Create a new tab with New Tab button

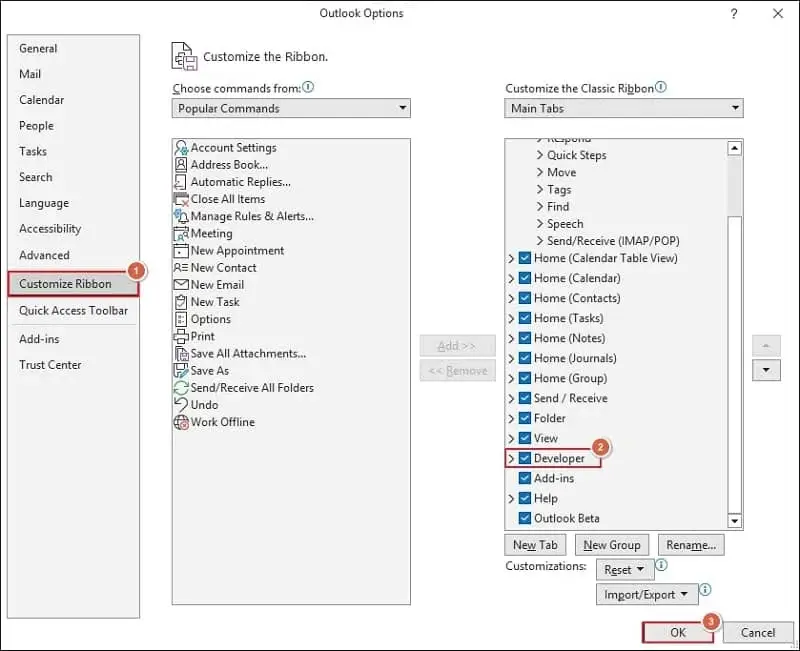point(535,544)
